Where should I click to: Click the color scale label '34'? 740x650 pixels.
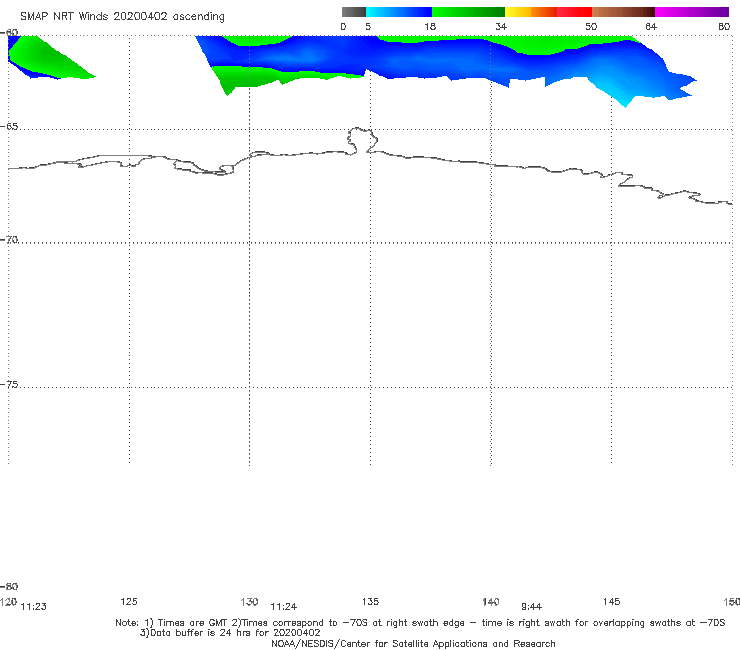[x=501, y=26]
